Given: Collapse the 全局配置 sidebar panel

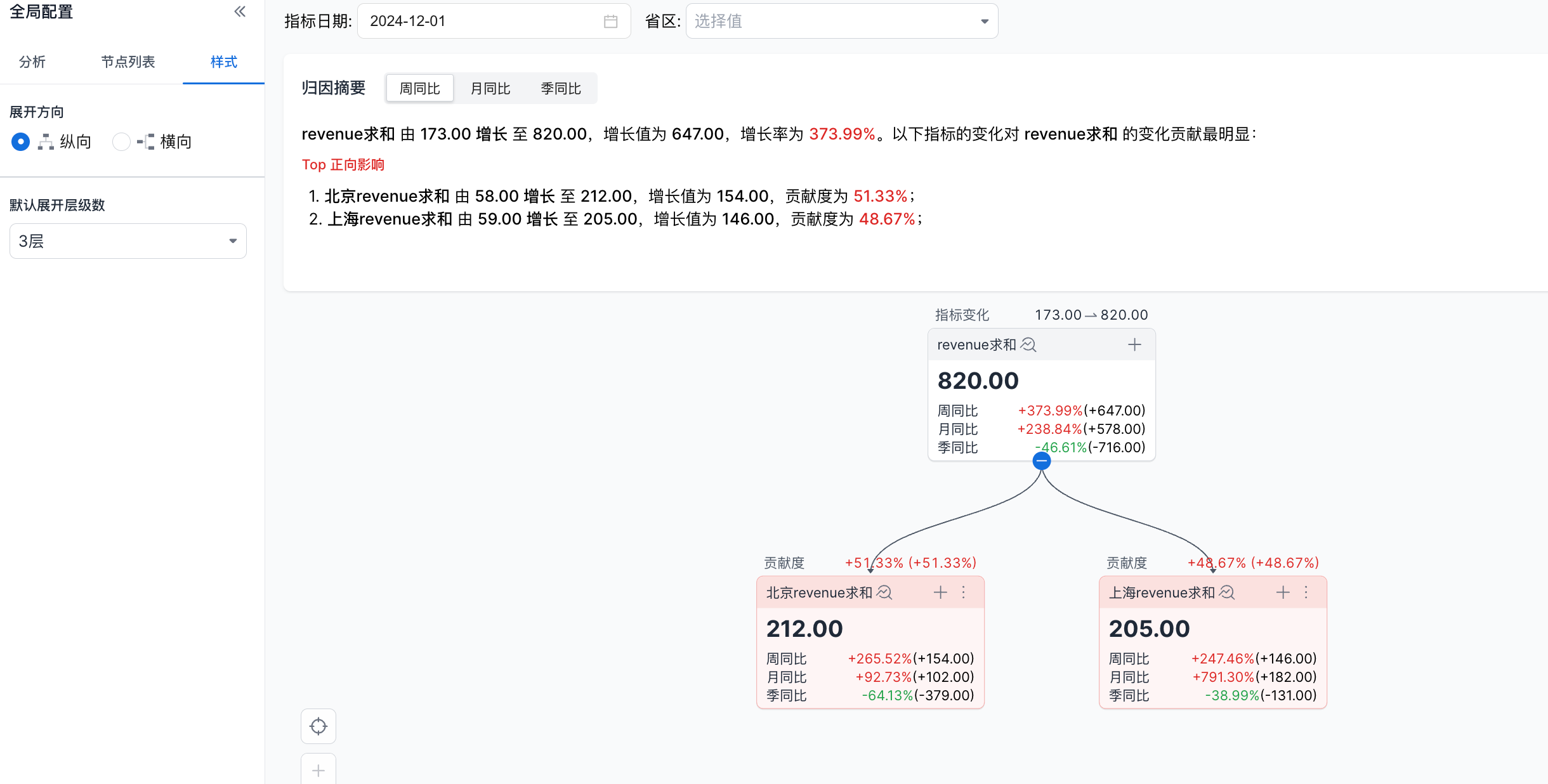Looking at the screenshot, I should click(240, 11).
